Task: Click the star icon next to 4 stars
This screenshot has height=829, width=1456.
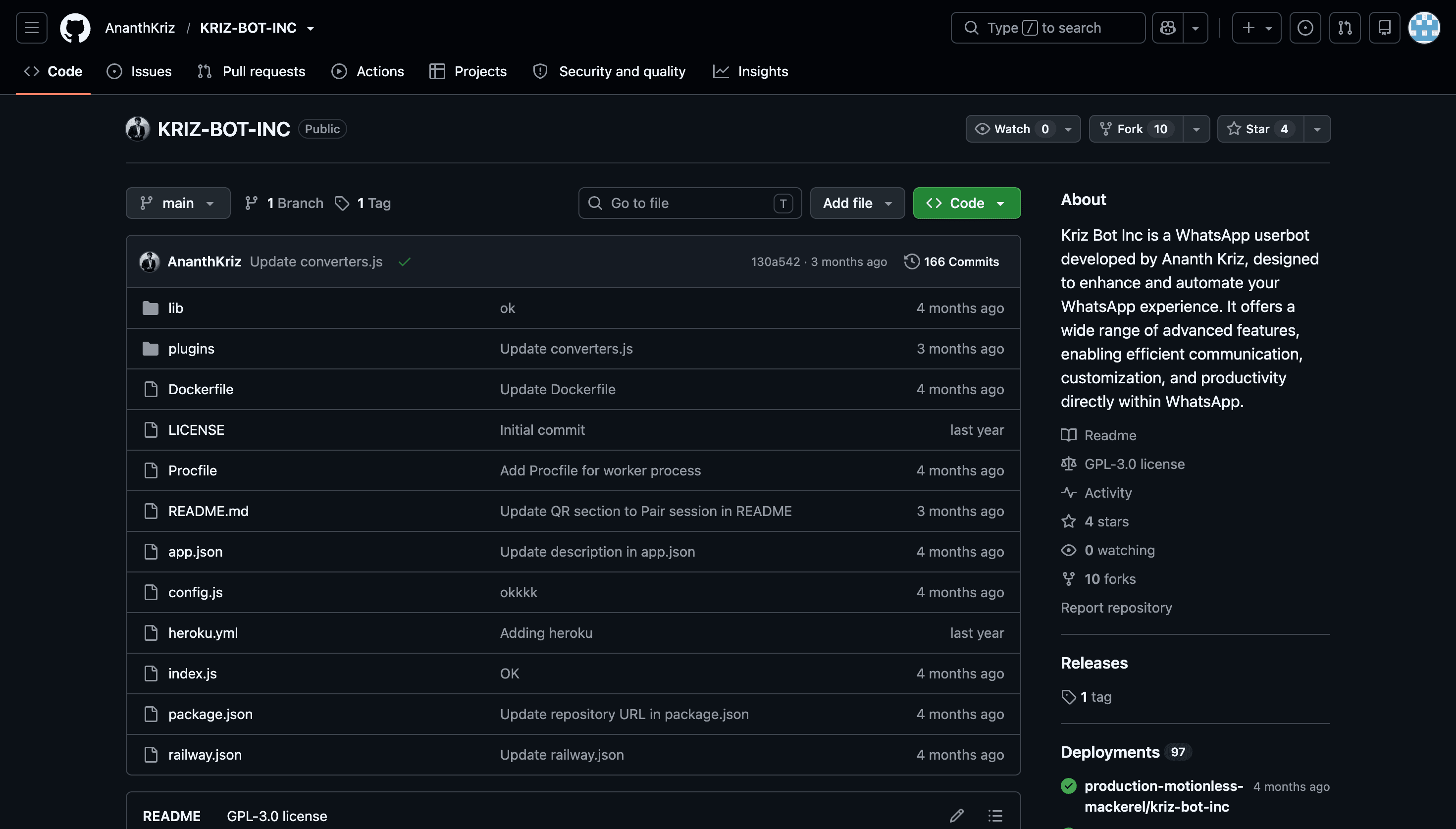Action: tap(1068, 521)
